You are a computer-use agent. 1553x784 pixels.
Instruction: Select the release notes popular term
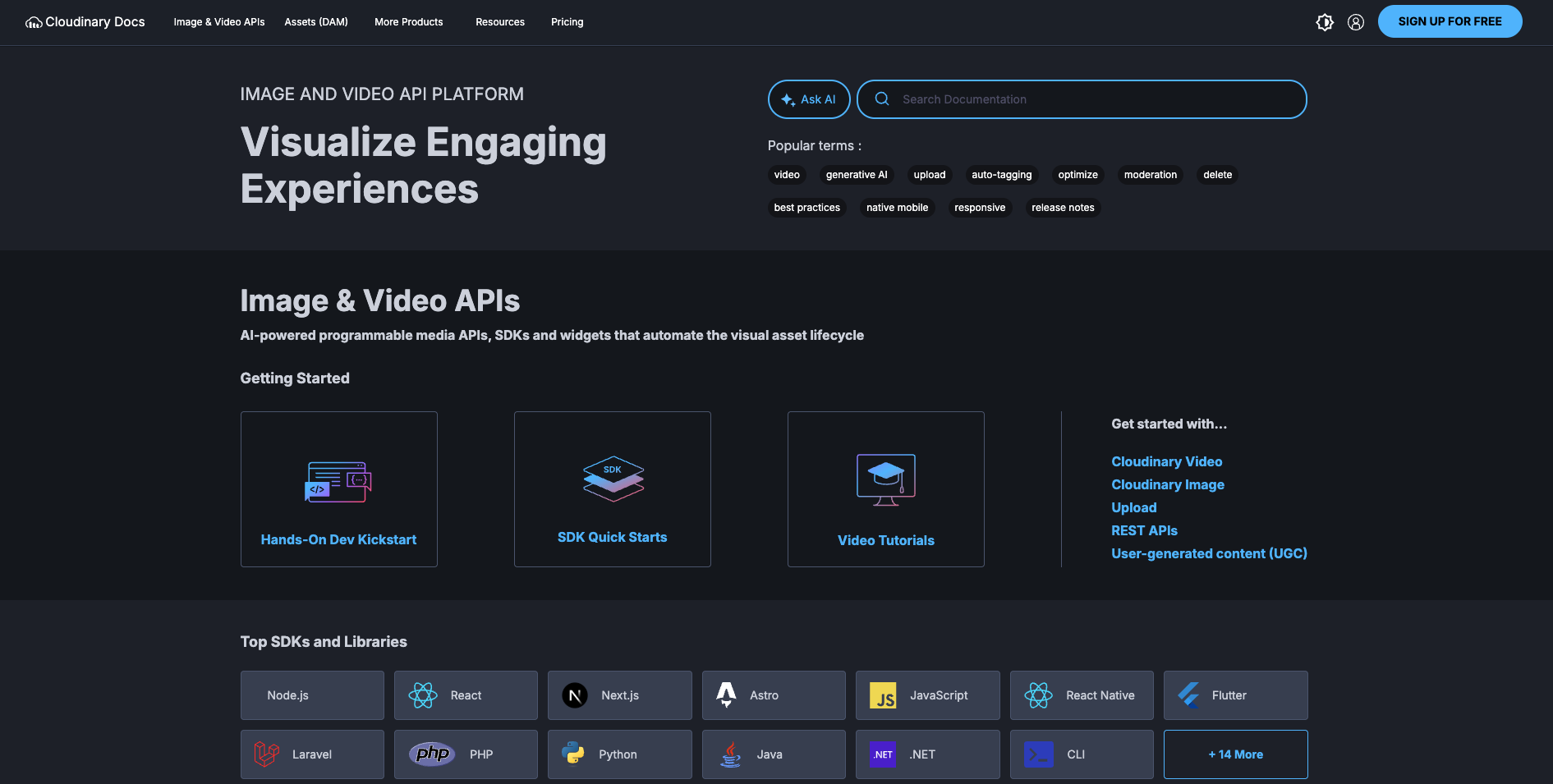(1063, 208)
